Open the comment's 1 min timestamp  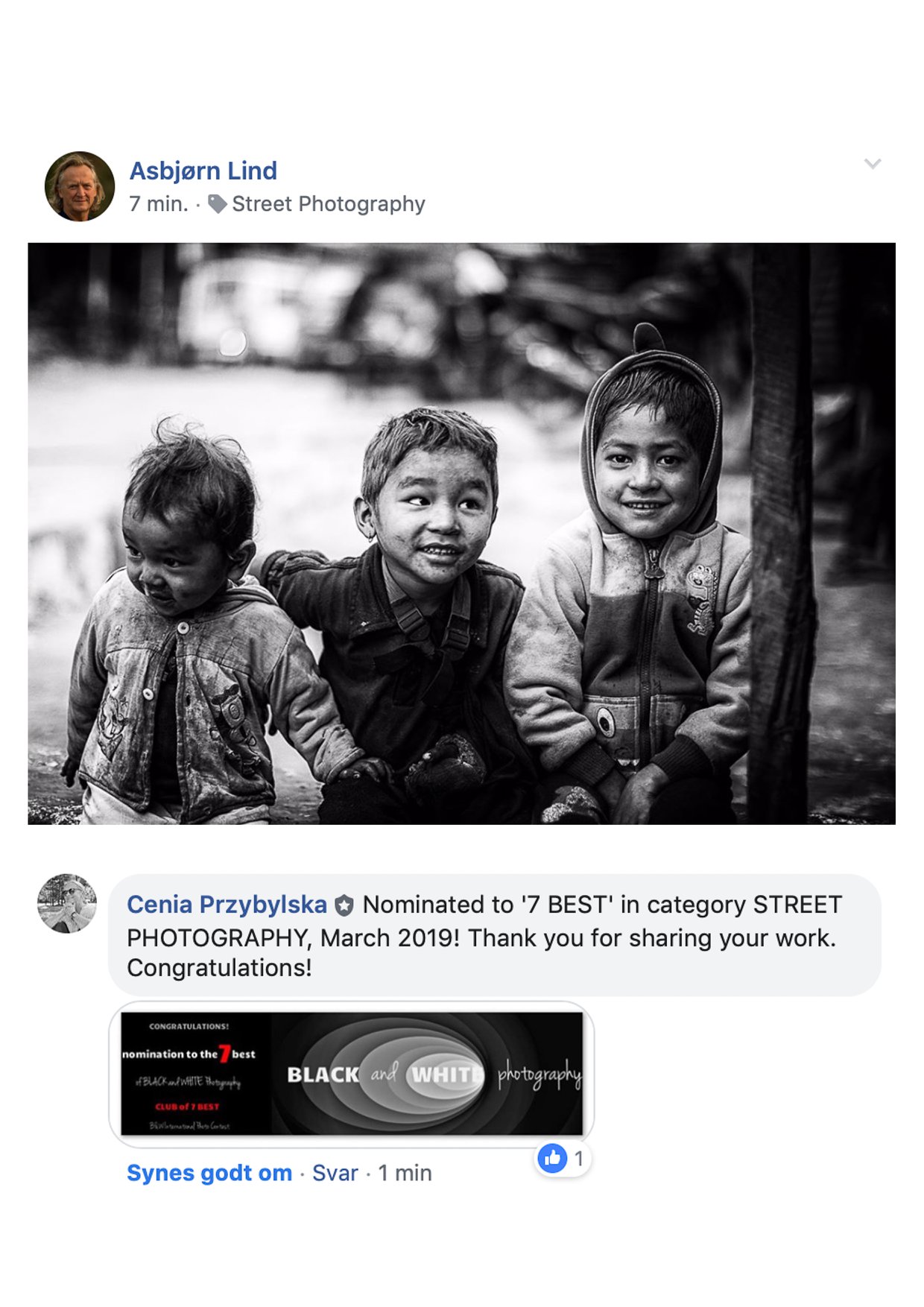point(405,1173)
